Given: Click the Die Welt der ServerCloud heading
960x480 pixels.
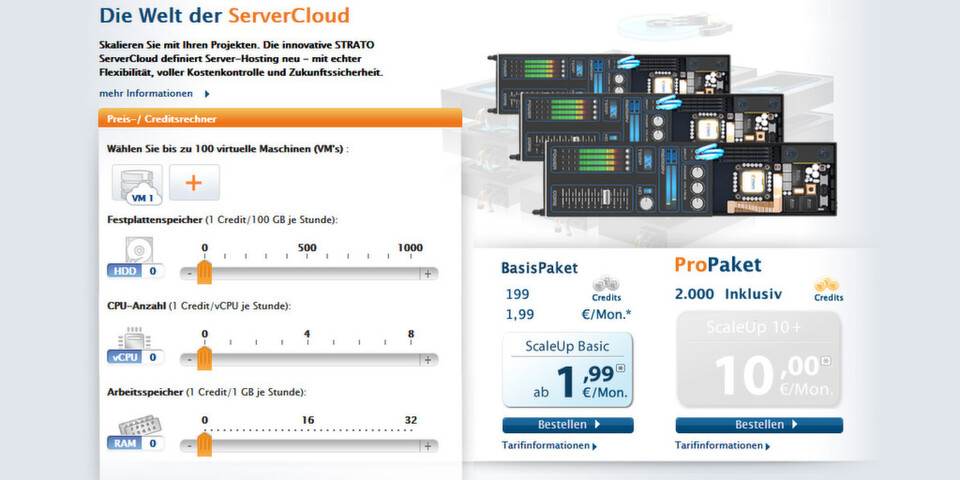Looking at the screenshot, I should point(224,15).
